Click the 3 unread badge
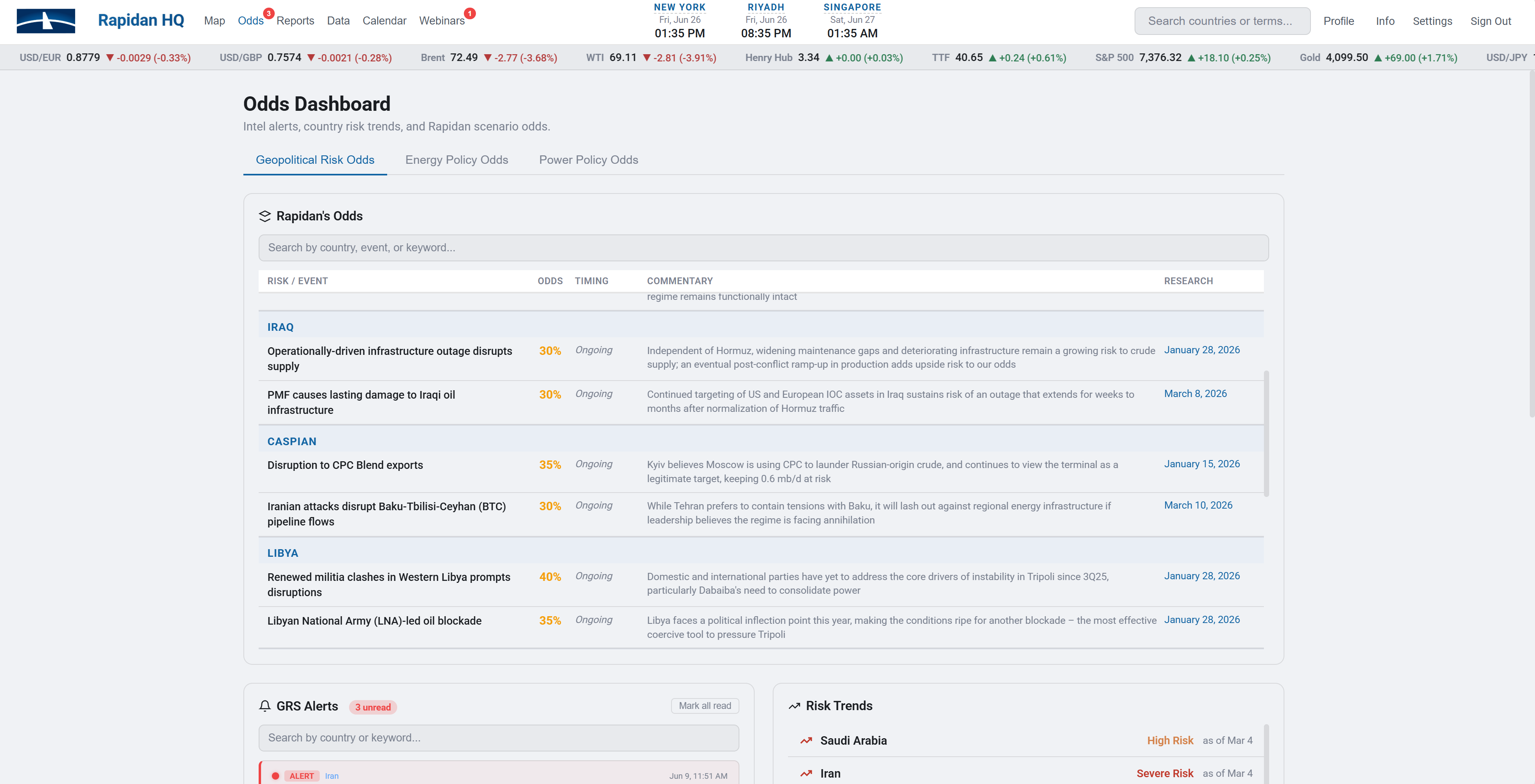Screen dimensions: 1535x784 click(373, 707)
